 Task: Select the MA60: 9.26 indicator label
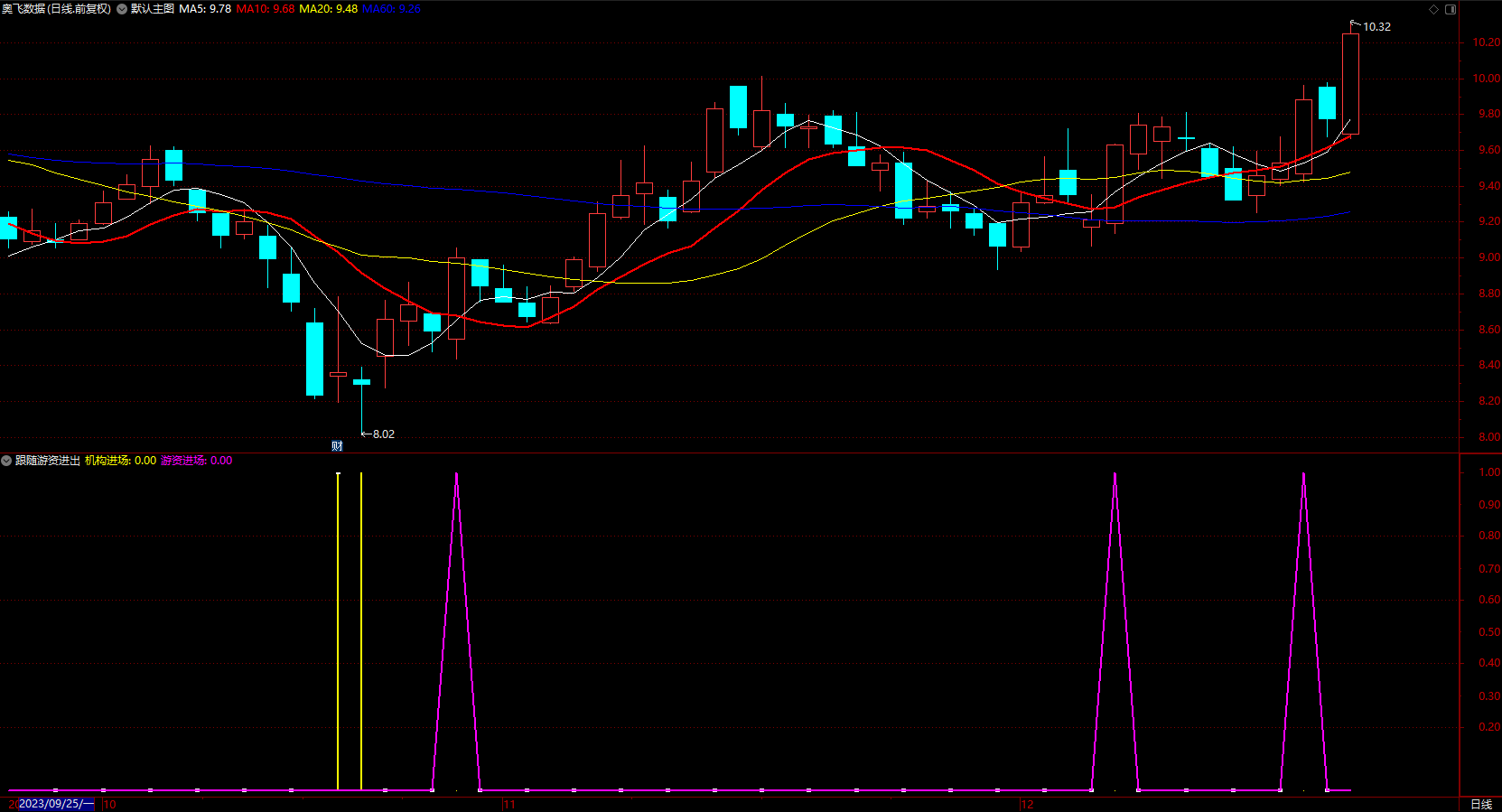coord(392,9)
